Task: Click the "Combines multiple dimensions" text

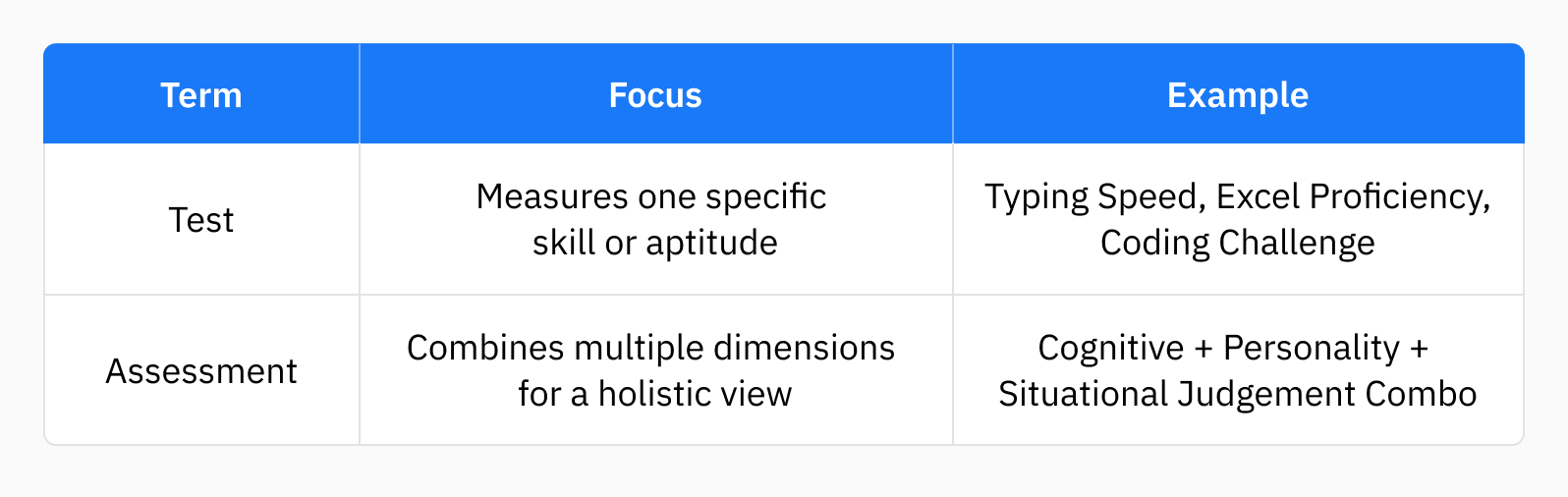Action: (x=650, y=348)
